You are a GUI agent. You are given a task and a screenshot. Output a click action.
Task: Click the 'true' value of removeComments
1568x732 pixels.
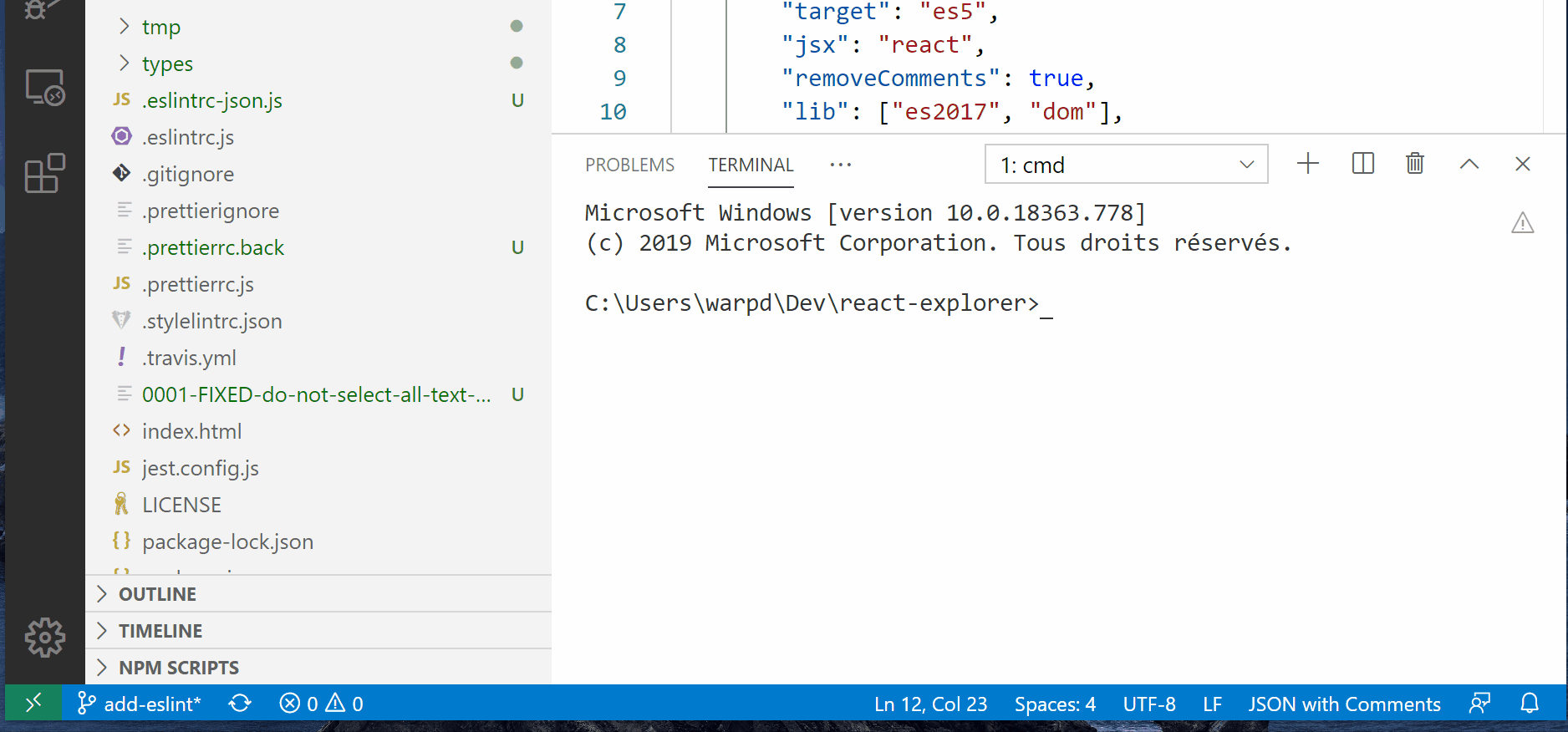1056,79
